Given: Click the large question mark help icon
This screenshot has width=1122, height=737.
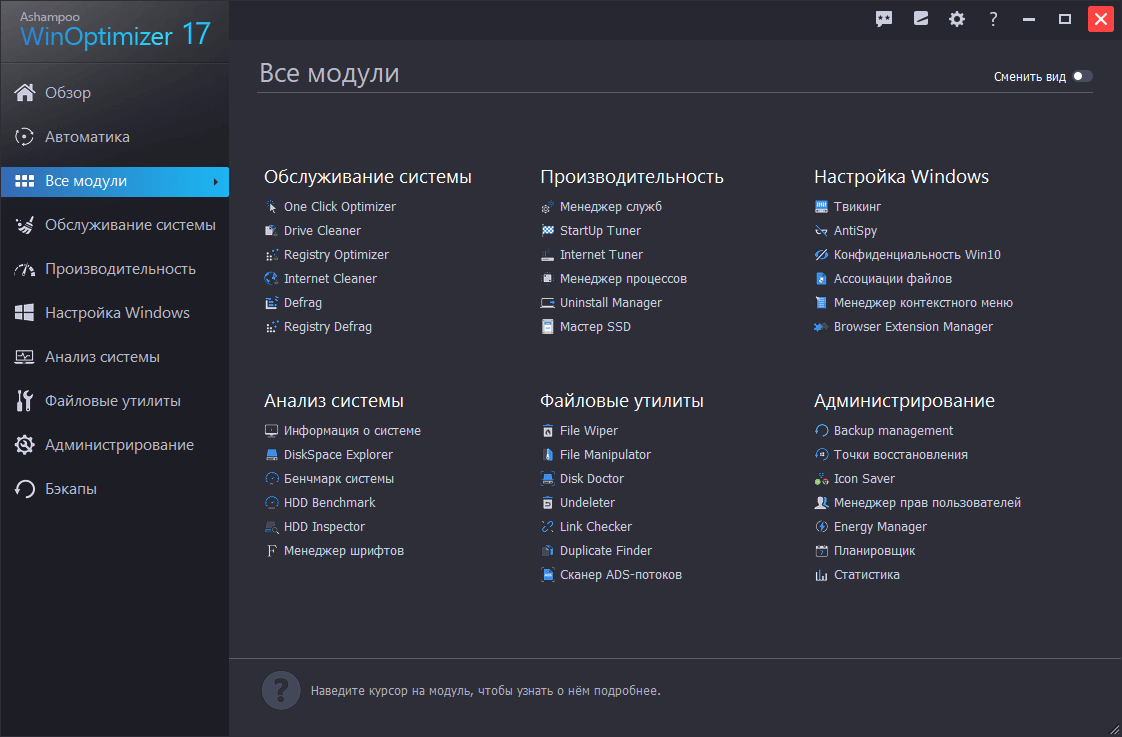Looking at the screenshot, I should click(281, 690).
